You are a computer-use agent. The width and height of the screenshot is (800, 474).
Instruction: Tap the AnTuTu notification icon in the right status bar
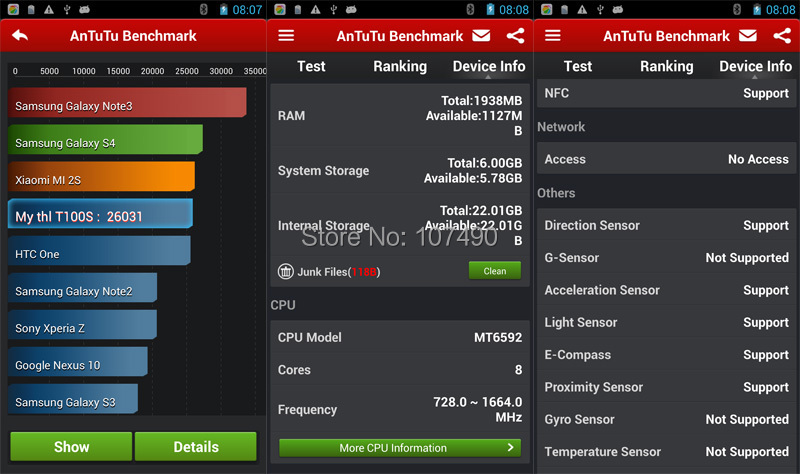[546, 9]
